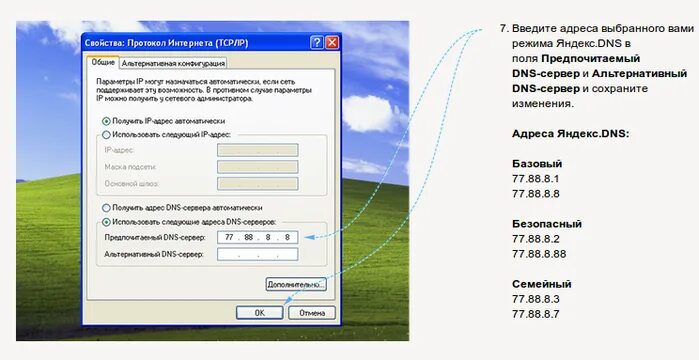Click the Базовый address 77.88.8.8 in list
699x360 pixels.
click(x=535, y=194)
